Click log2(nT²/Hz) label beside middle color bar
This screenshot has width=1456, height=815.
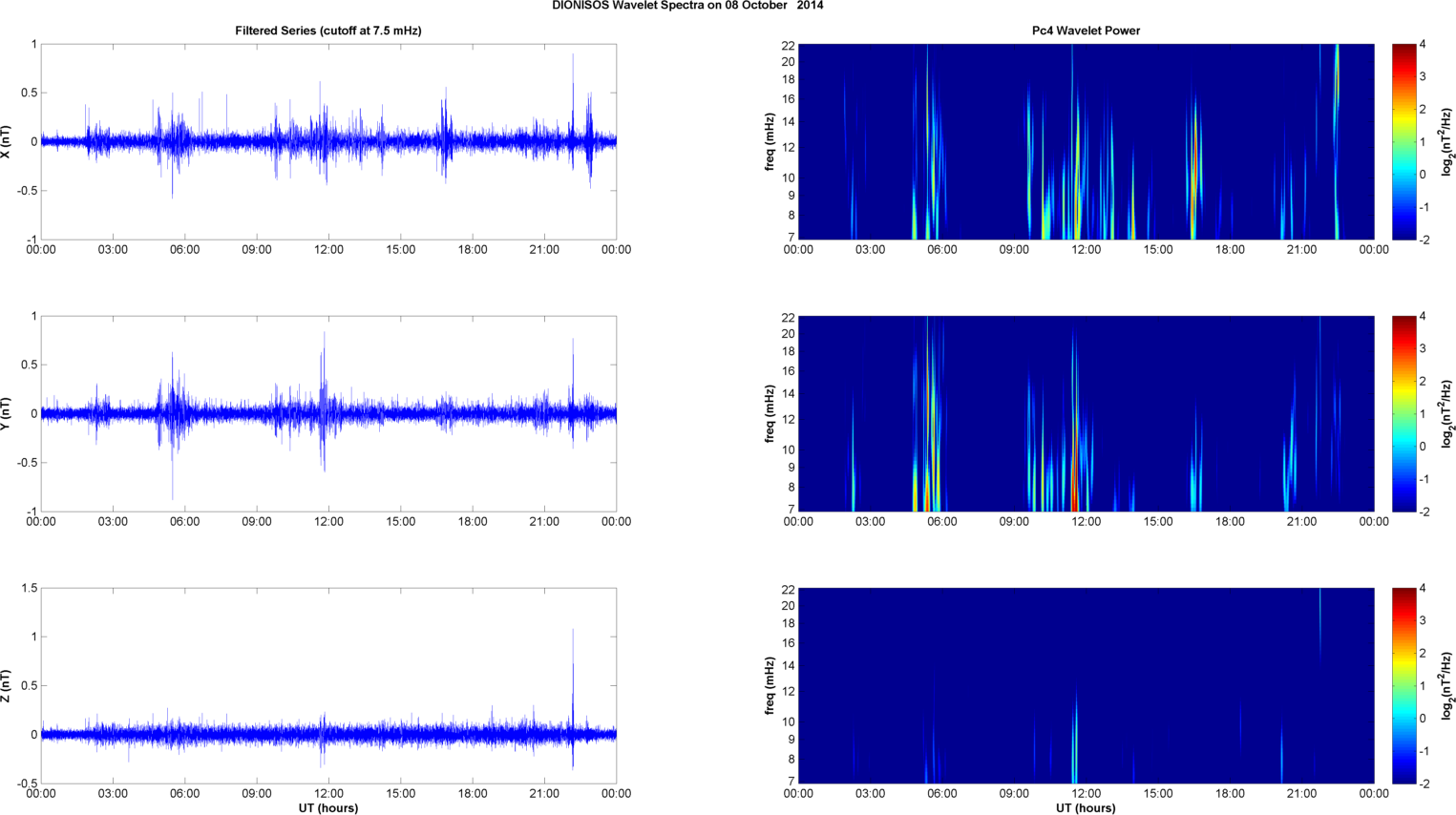click(x=1447, y=413)
